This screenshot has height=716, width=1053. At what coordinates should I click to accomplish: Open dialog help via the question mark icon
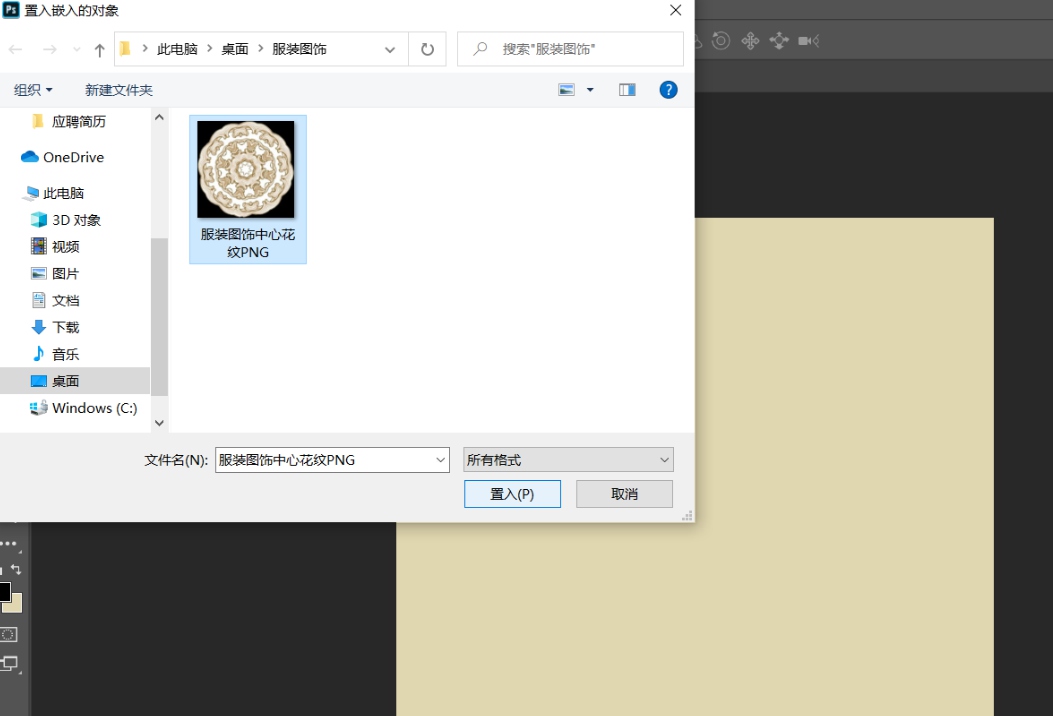pyautogui.click(x=667, y=89)
